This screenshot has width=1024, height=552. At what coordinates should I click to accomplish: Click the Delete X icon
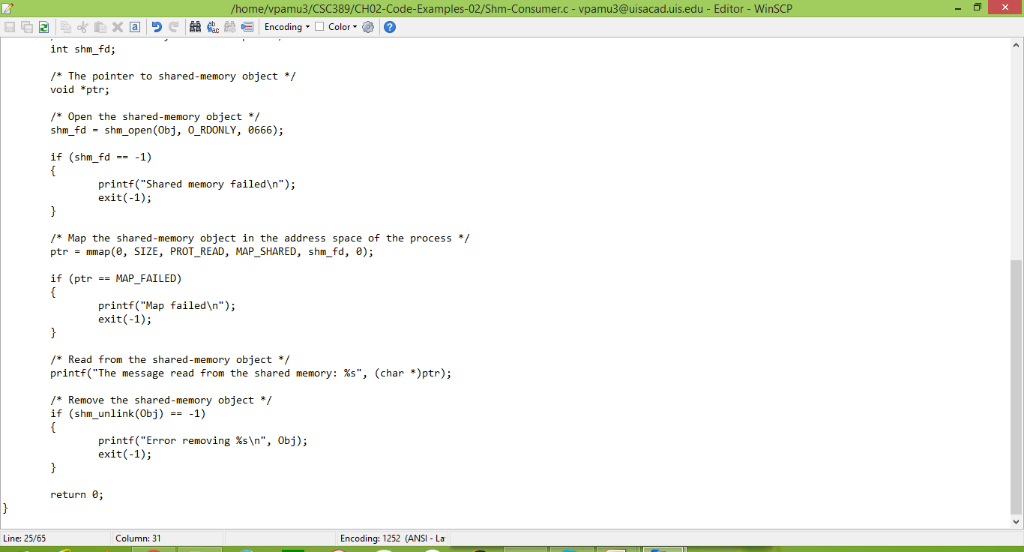(118, 27)
